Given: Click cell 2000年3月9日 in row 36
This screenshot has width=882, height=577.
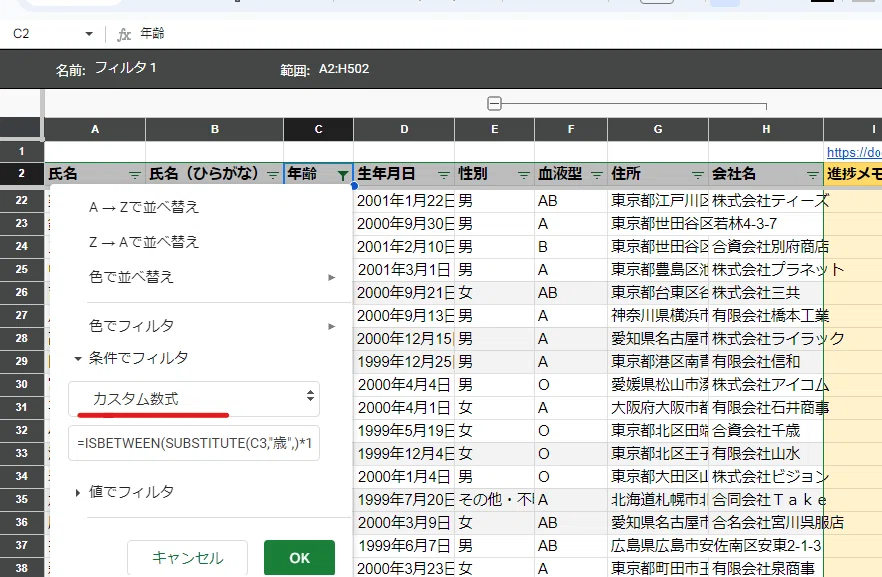Looking at the screenshot, I should (x=404, y=522).
